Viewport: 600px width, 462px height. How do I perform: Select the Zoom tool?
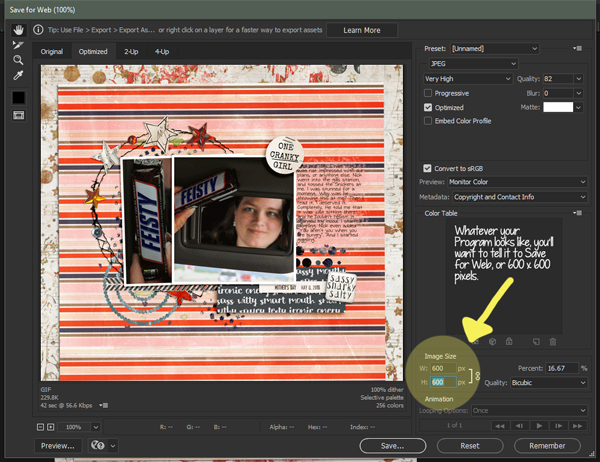[18, 60]
